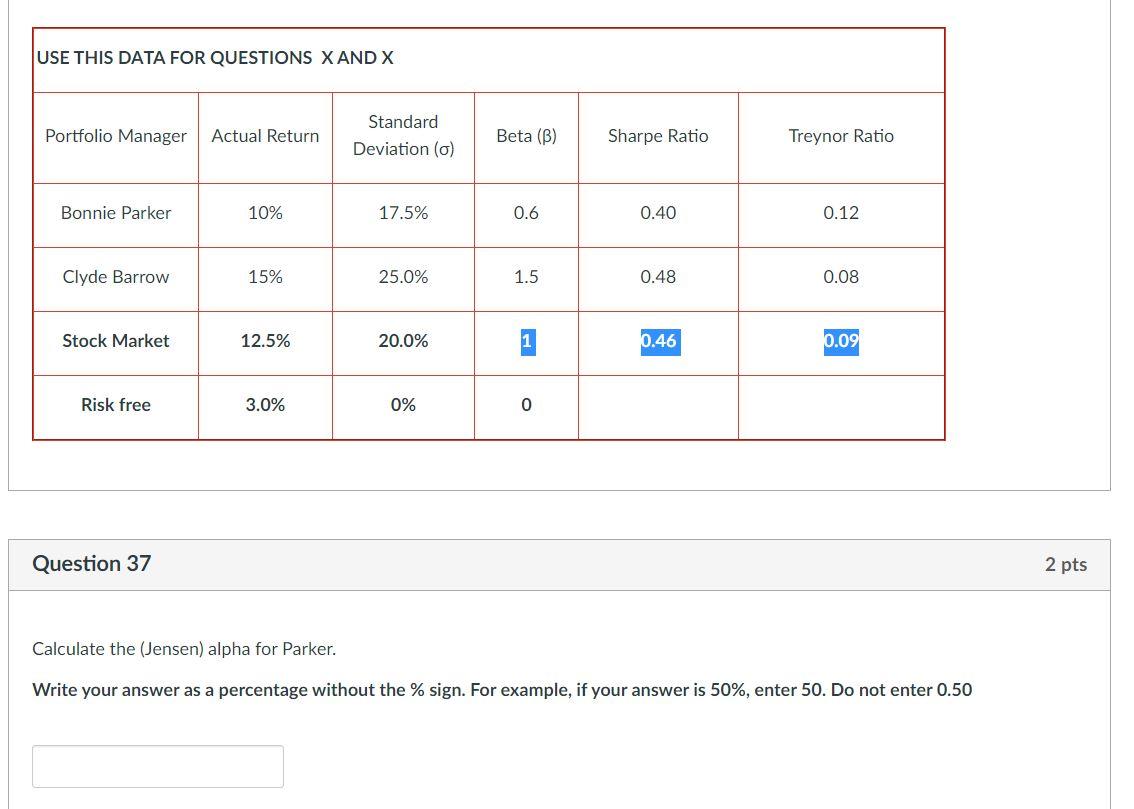Screen dimensions: 1134x809
Task: Click the 'Actual Return' column header
Action: coord(265,136)
